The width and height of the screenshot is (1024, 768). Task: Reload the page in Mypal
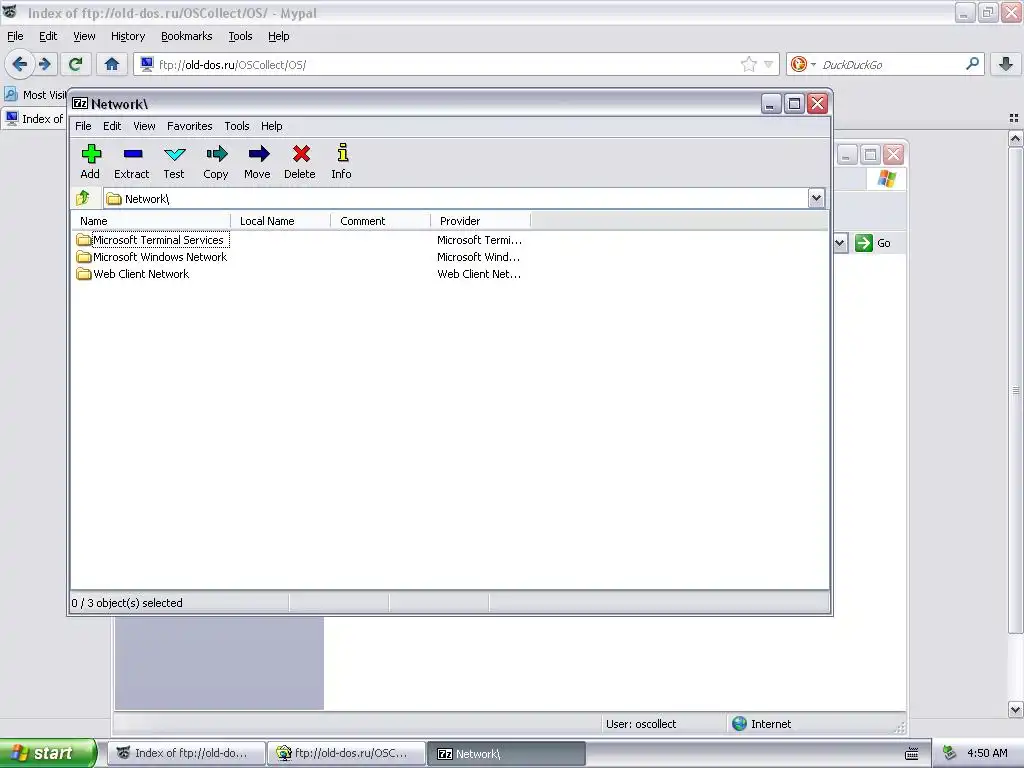click(x=75, y=64)
